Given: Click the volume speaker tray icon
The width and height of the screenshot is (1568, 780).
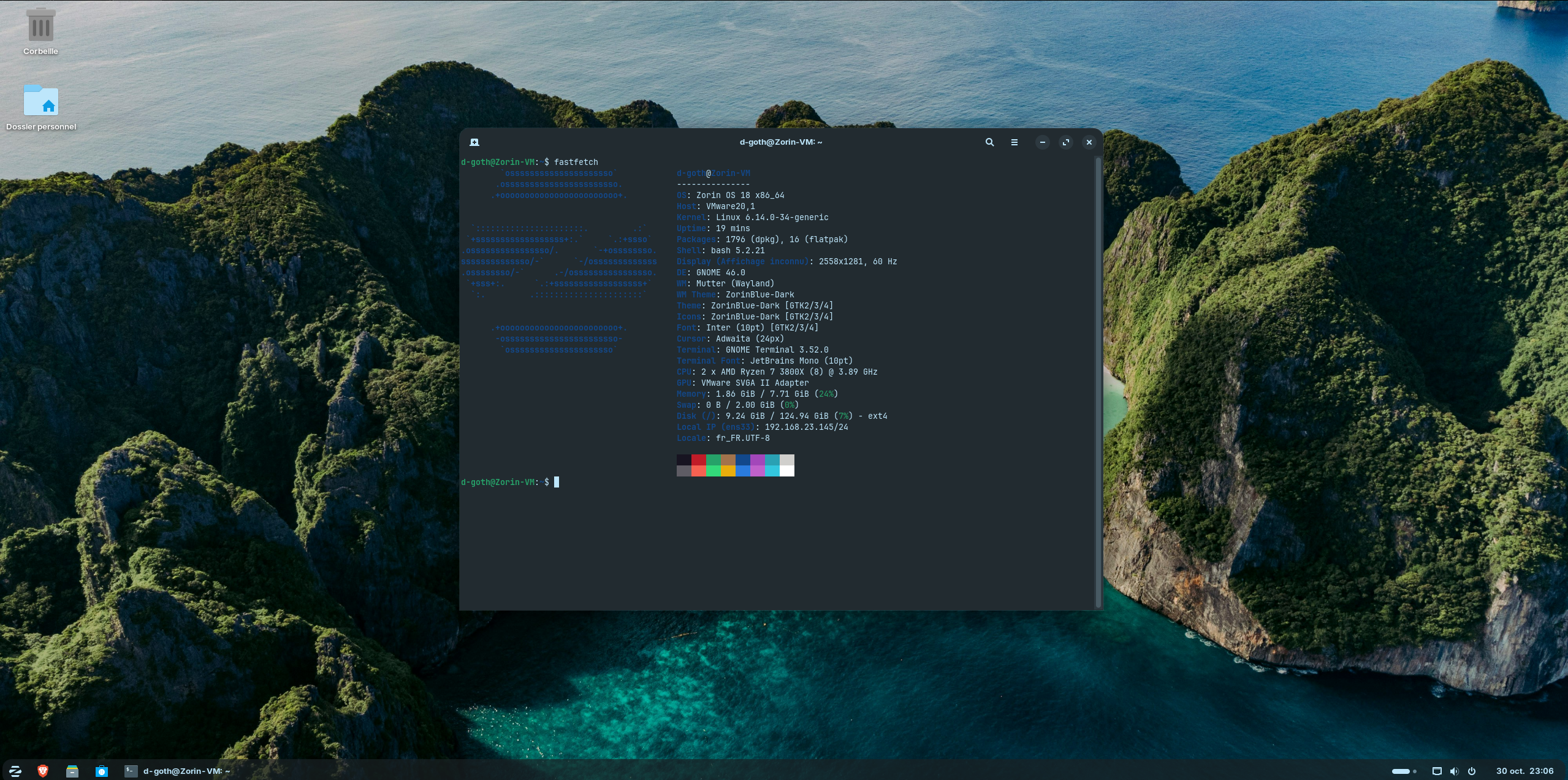Looking at the screenshot, I should tap(1454, 771).
